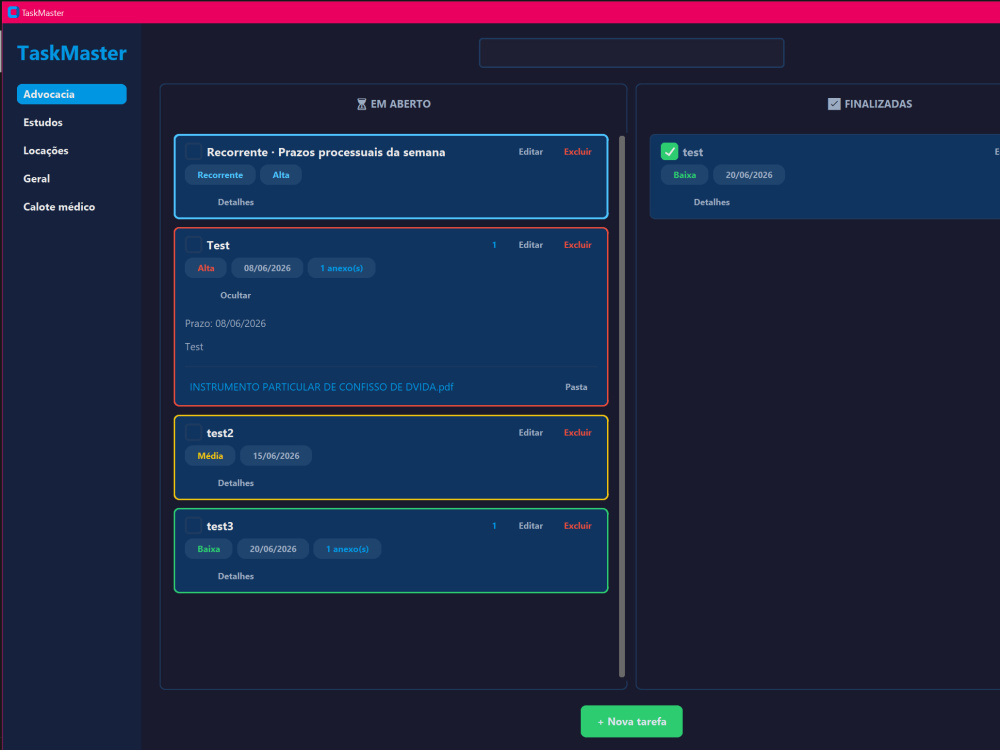The width and height of the screenshot is (1000, 750).
Task: Click the test2 task title
Action: click(220, 433)
